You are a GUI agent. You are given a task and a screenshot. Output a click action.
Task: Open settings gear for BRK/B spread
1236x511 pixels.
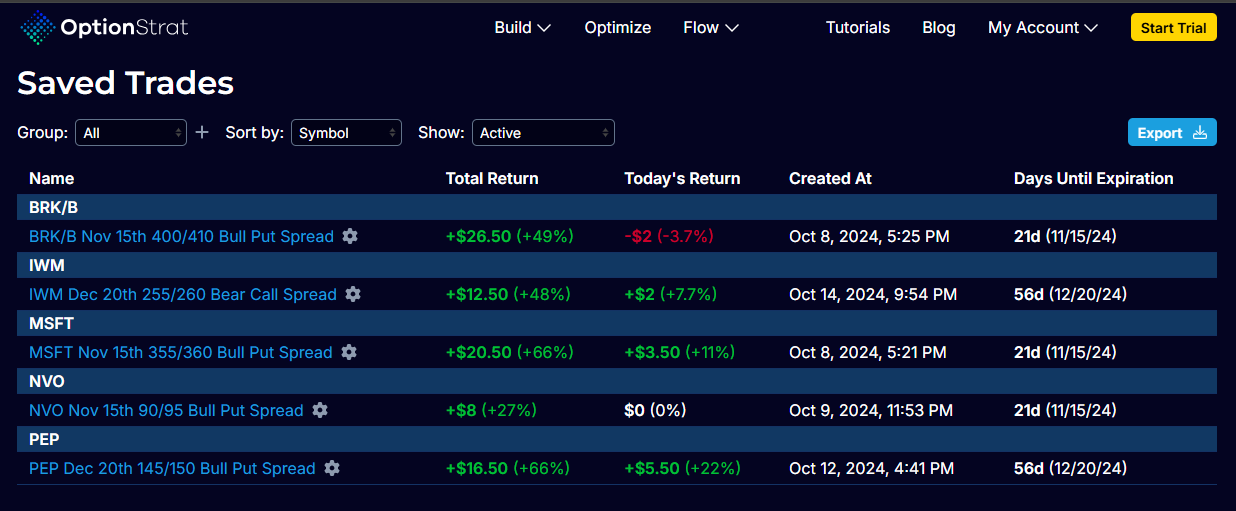click(x=349, y=236)
